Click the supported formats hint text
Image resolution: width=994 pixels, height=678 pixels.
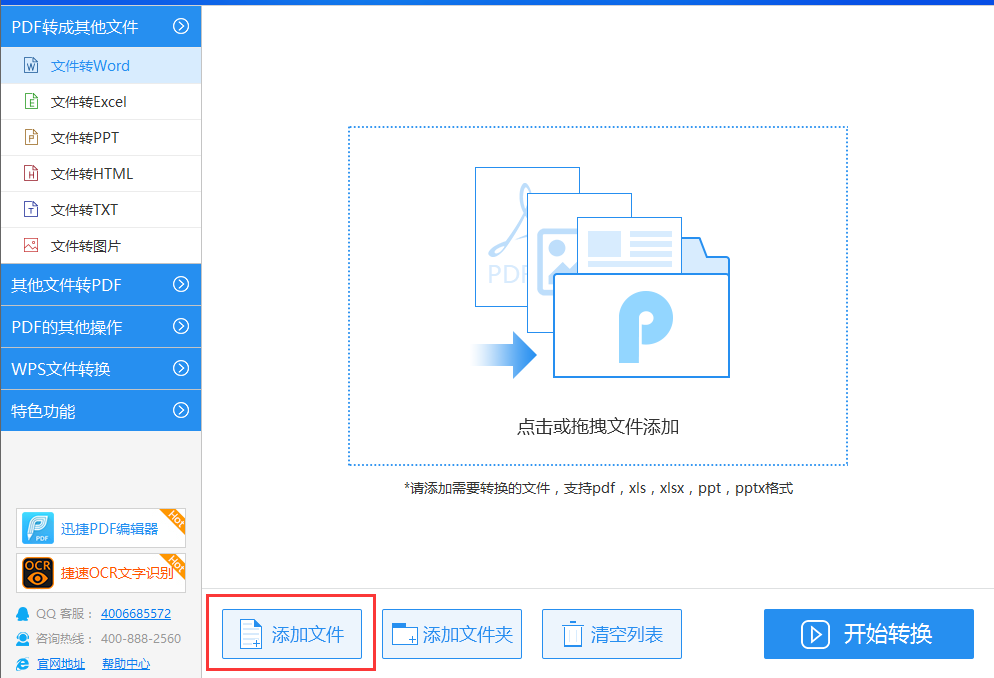pos(598,488)
